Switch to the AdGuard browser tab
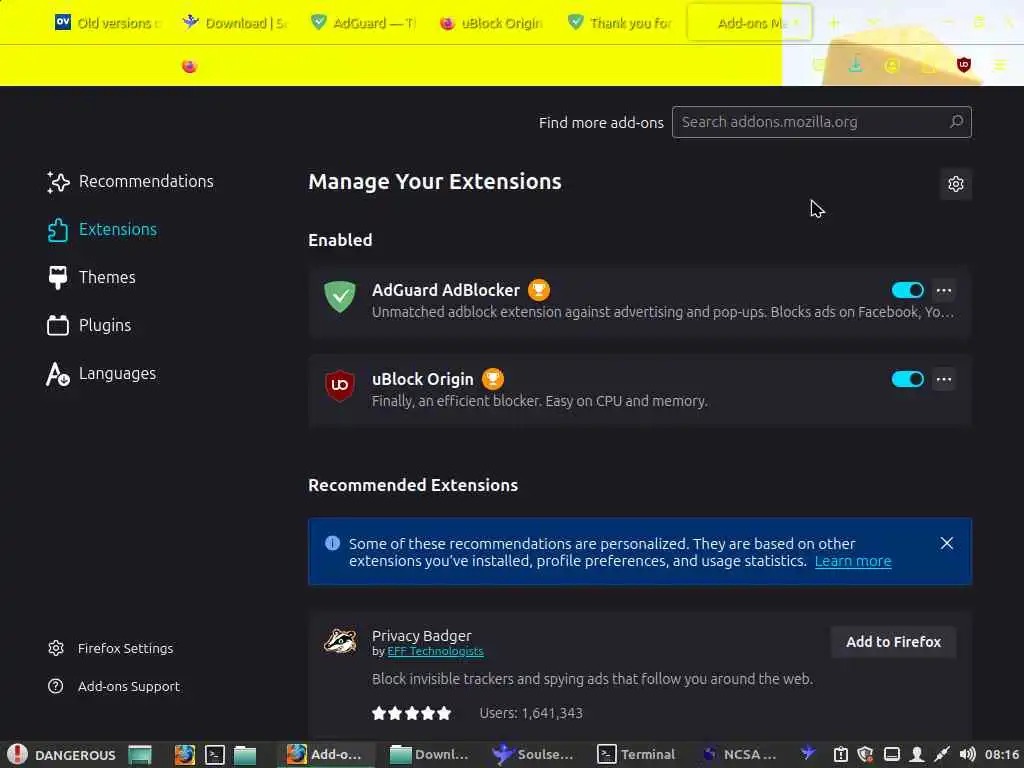 [363, 23]
